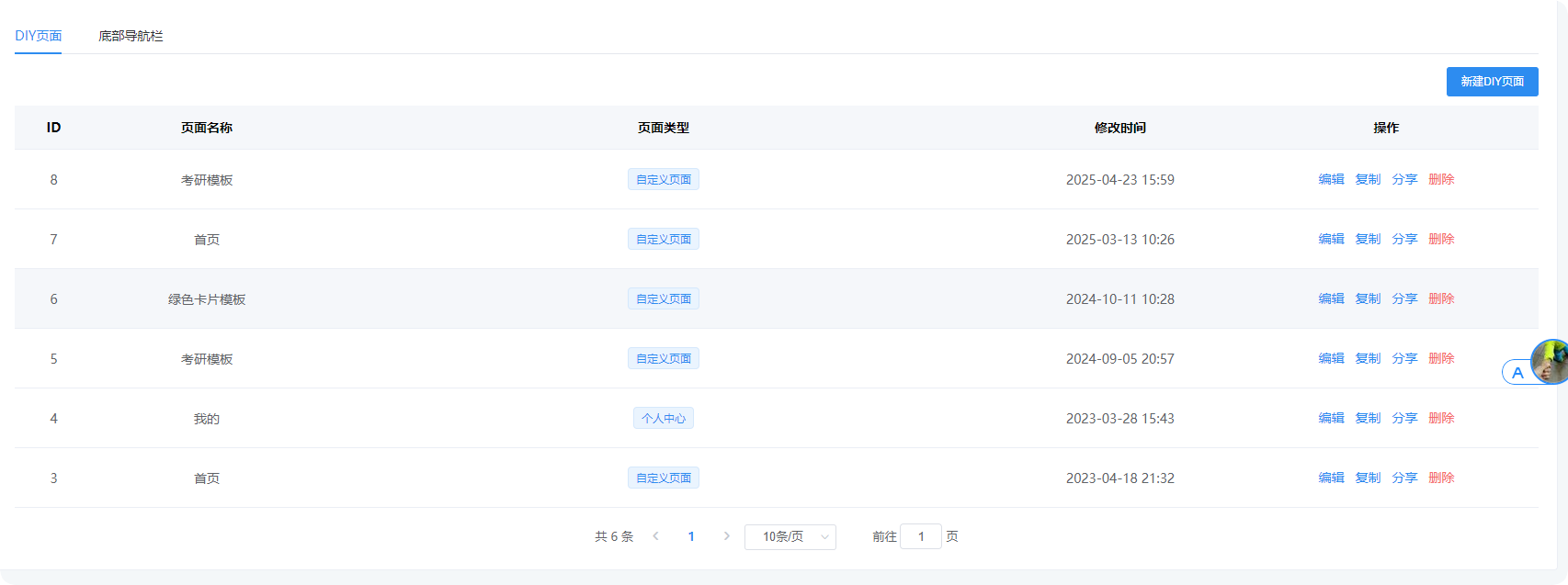1568x585 pixels.
Task: Click the date 2023-03-28 15:43
Action: click(x=1120, y=419)
